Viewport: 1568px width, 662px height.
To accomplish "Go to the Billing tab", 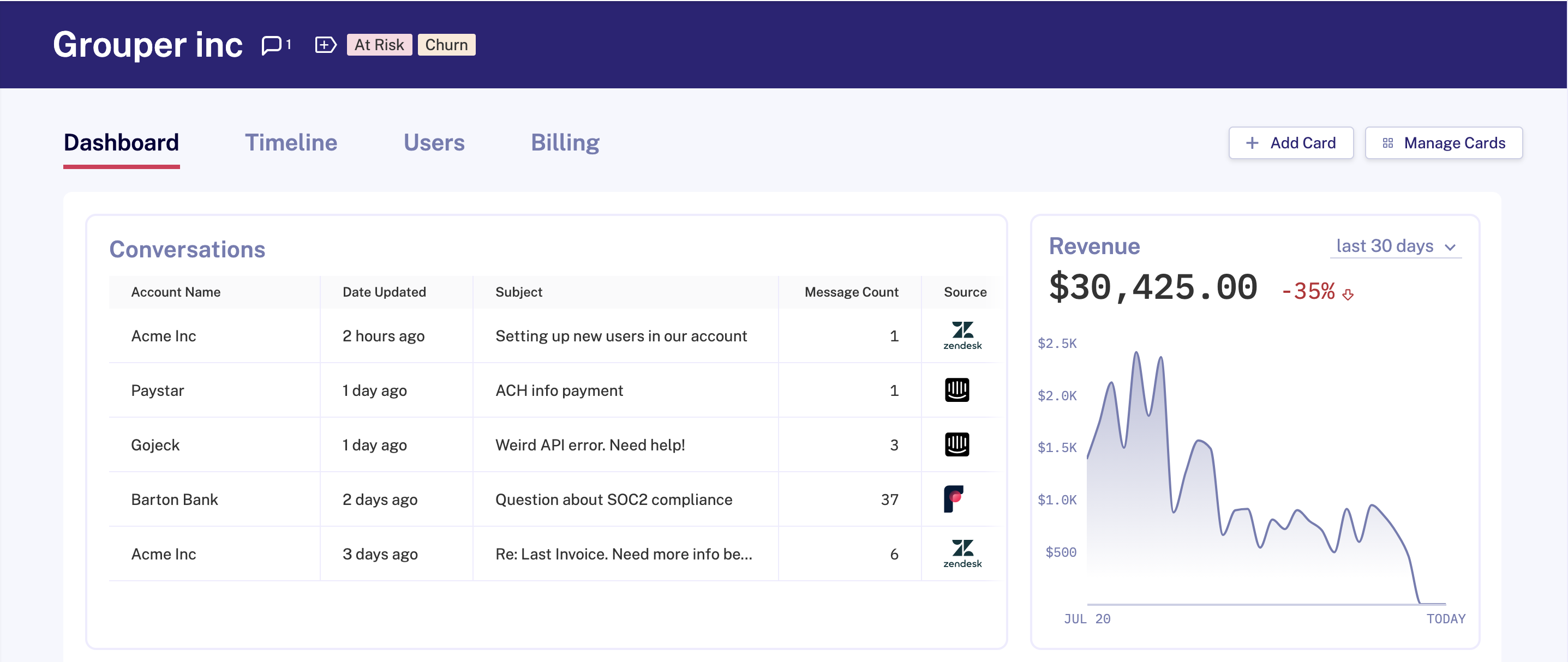I will pos(564,142).
